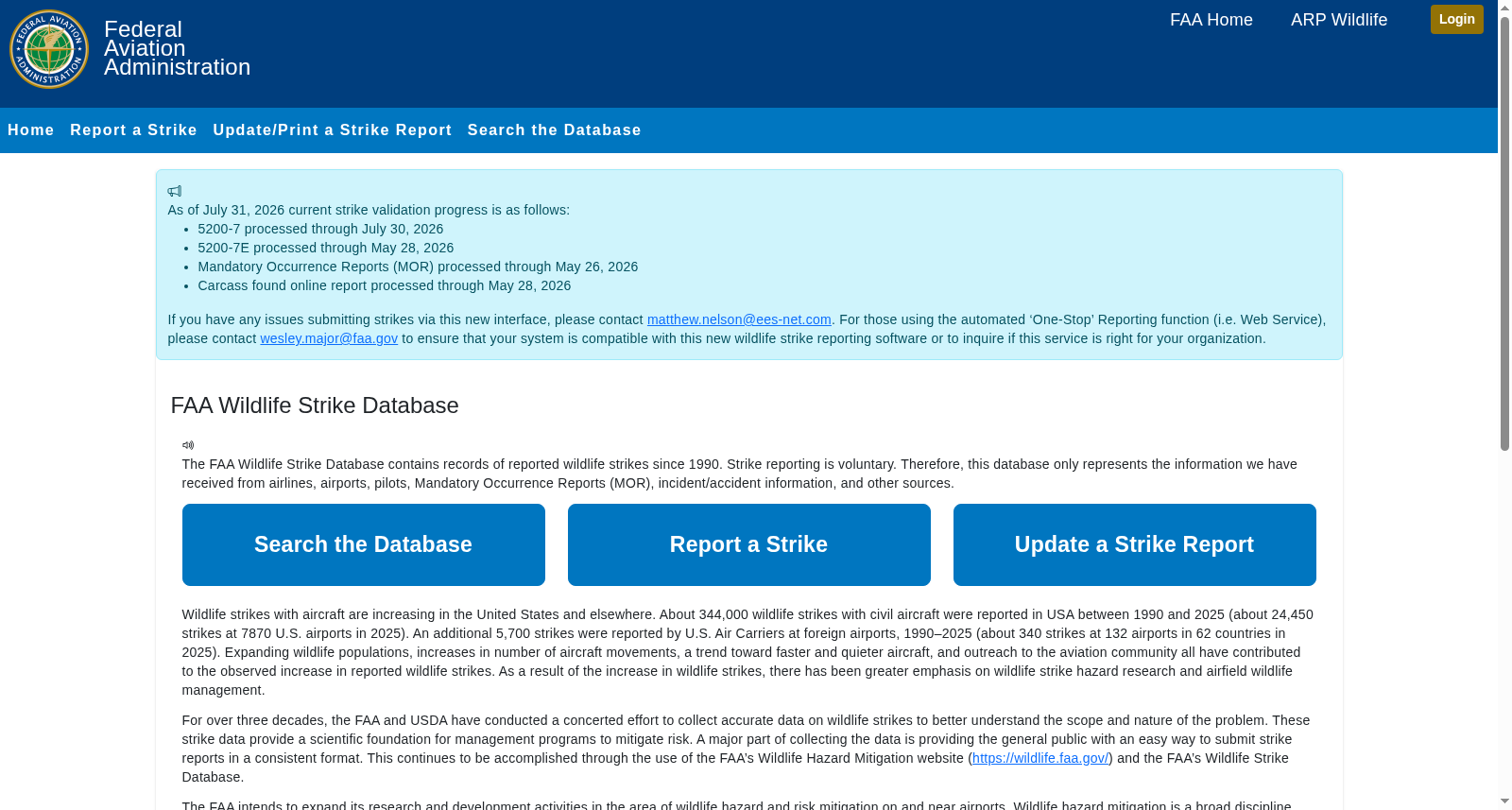The image size is (1512, 810).
Task: Click the speaker icon above database description
Action: click(x=188, y=445)
